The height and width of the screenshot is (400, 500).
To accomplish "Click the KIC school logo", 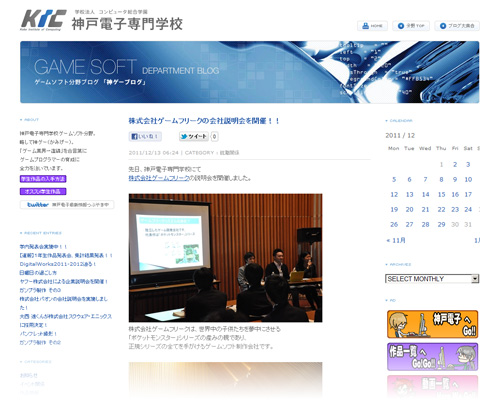I will point(43,20).
